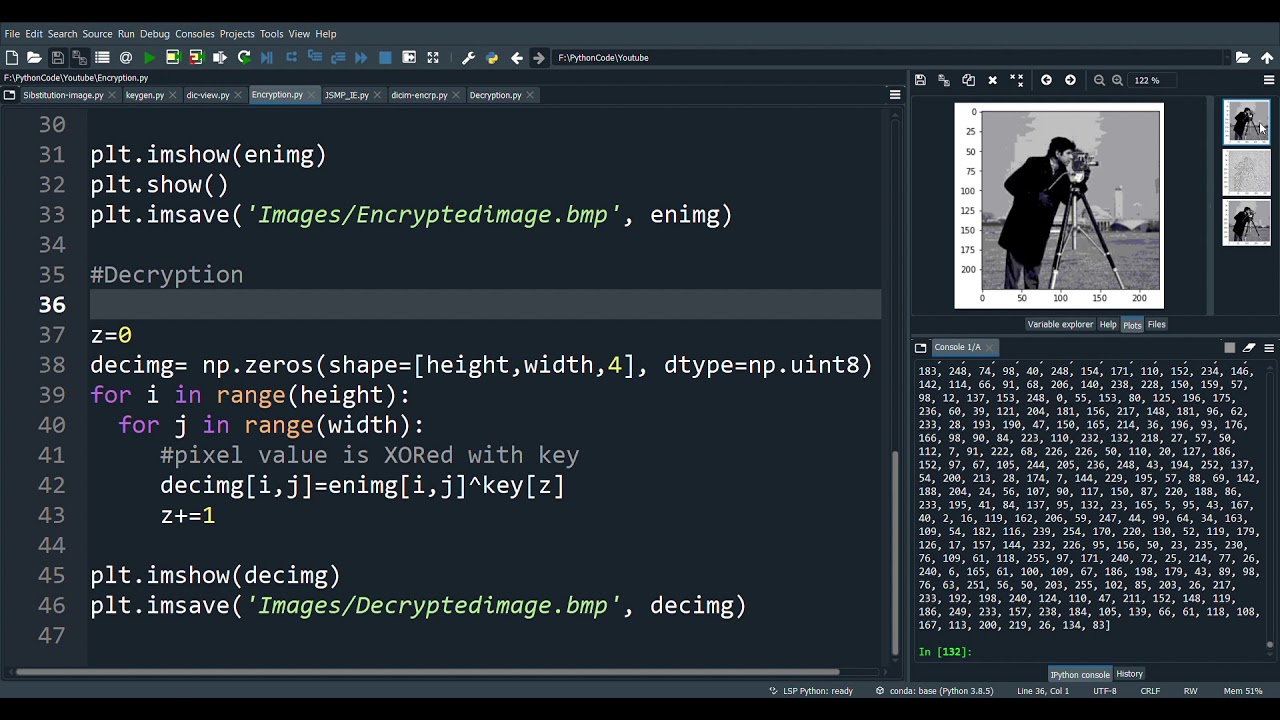The image size is (1280, 720).
Task: Re-run last script icon
Action: tap(244, 58)
